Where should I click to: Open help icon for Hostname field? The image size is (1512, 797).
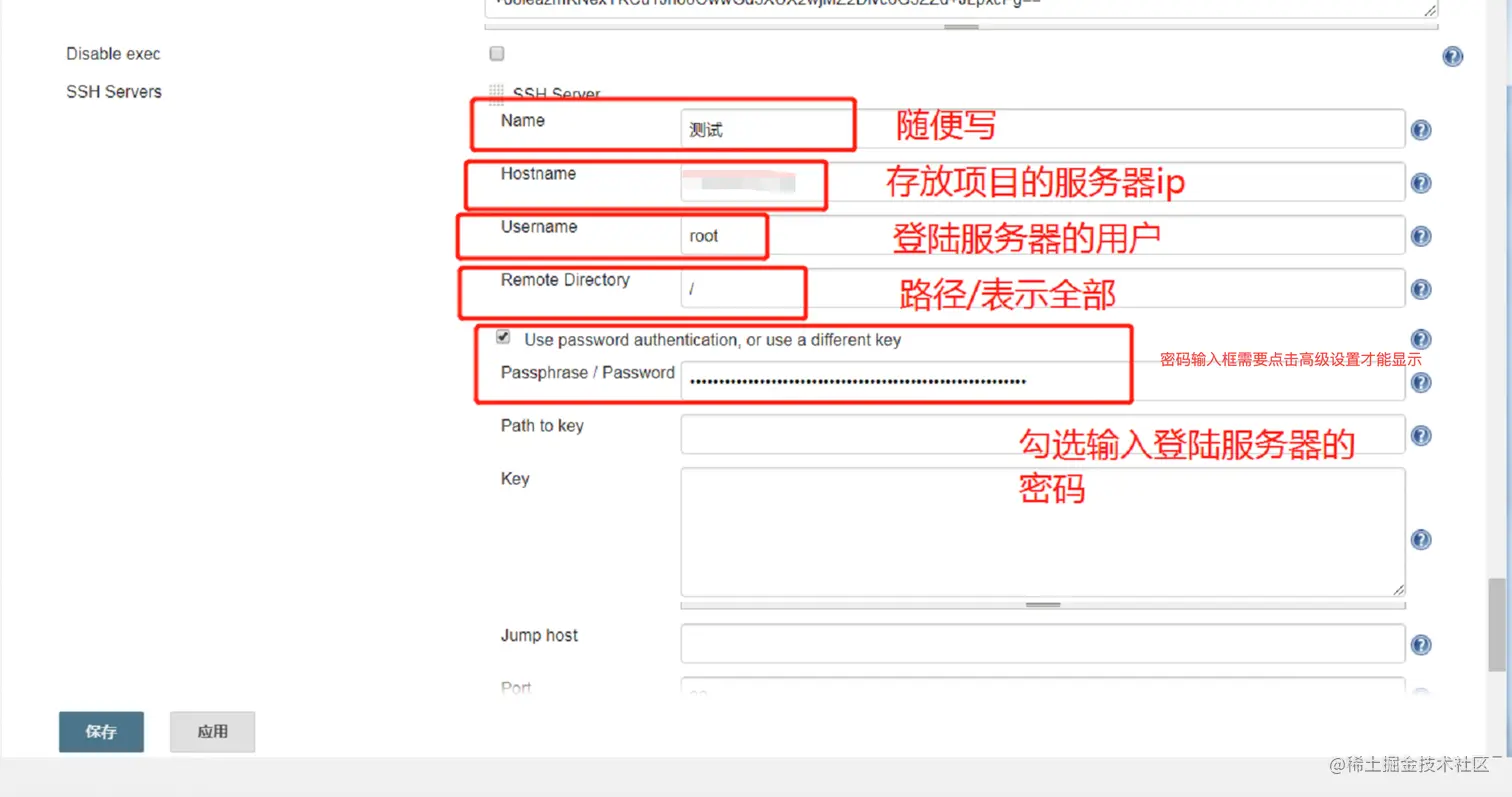click(1420, 183)
